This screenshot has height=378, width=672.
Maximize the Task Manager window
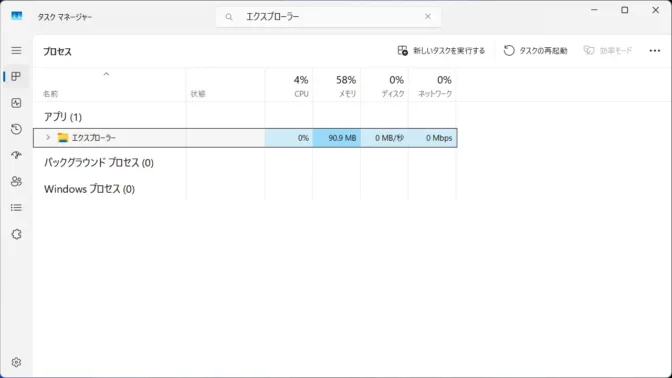pyautogui.click(x=624, y=10)
